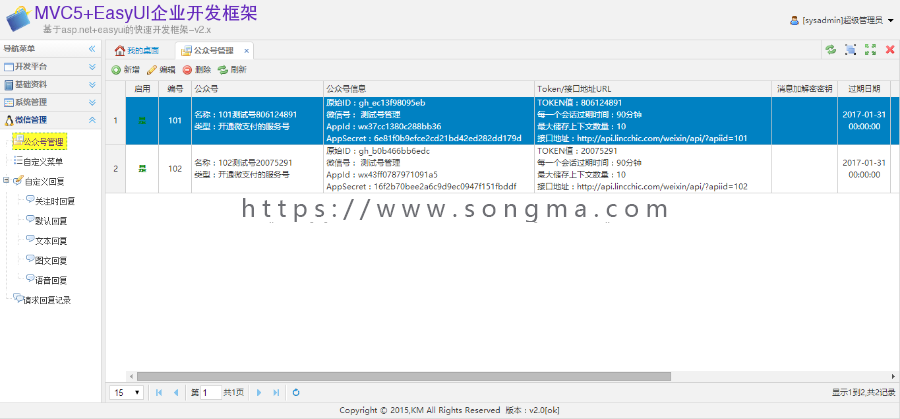This screenshot has height=419, width=900.
Task: Open 请求回复记录 tree item
Action: pos(42,300)
